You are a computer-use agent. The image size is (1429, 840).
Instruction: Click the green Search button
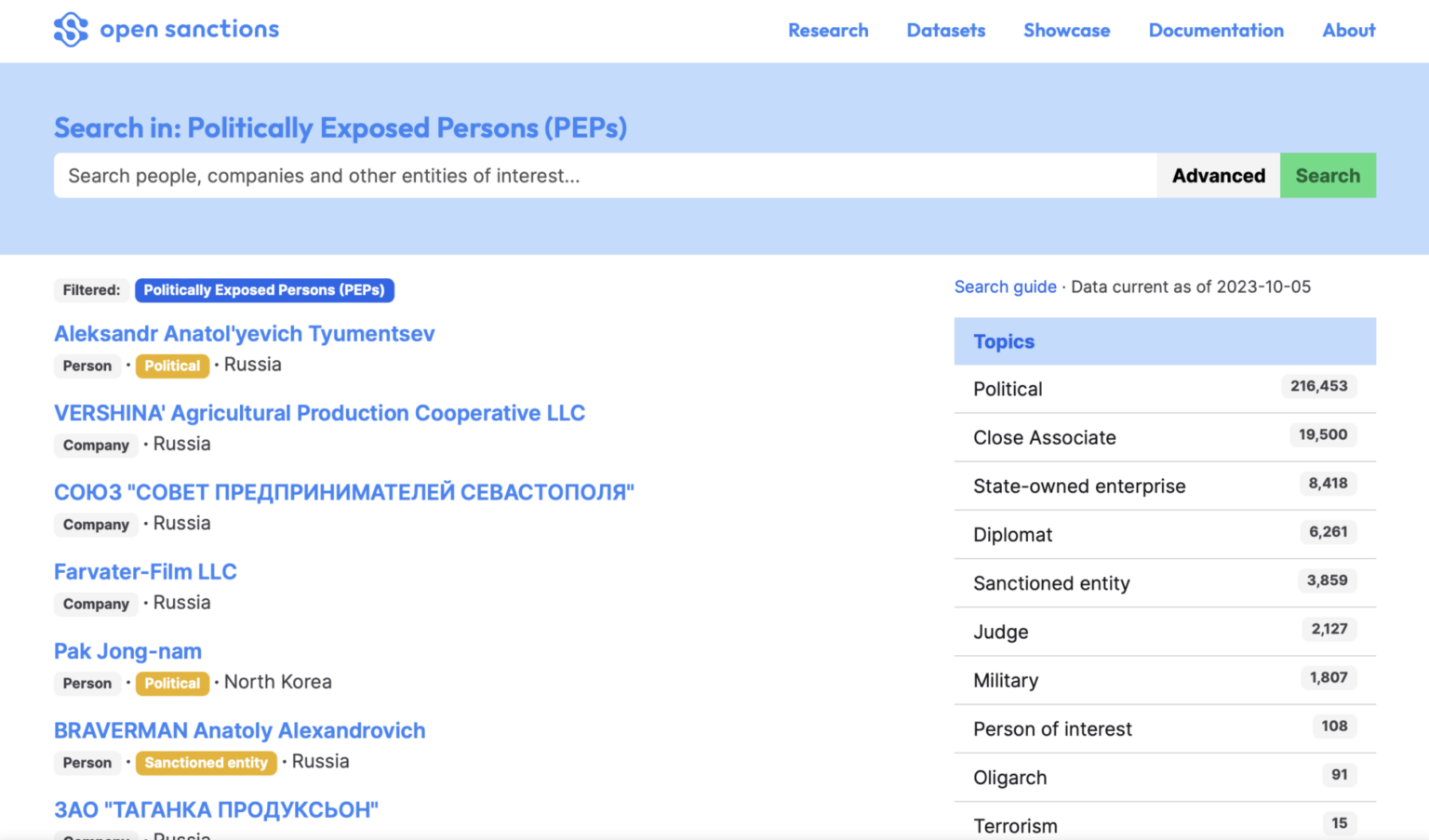[x=1327, y=176]
